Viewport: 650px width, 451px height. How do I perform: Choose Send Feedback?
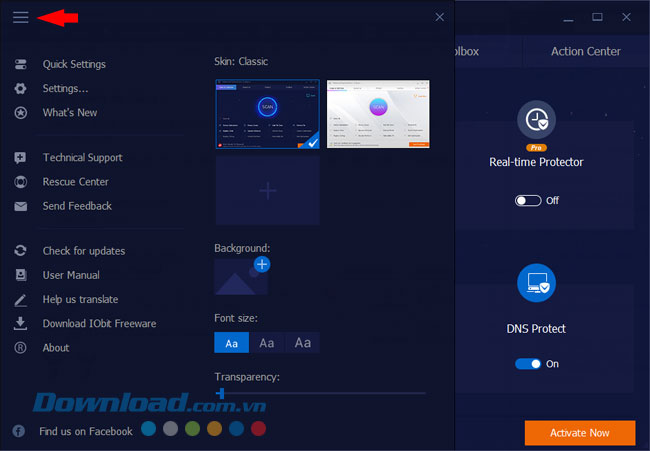click(x=77, y=206)
